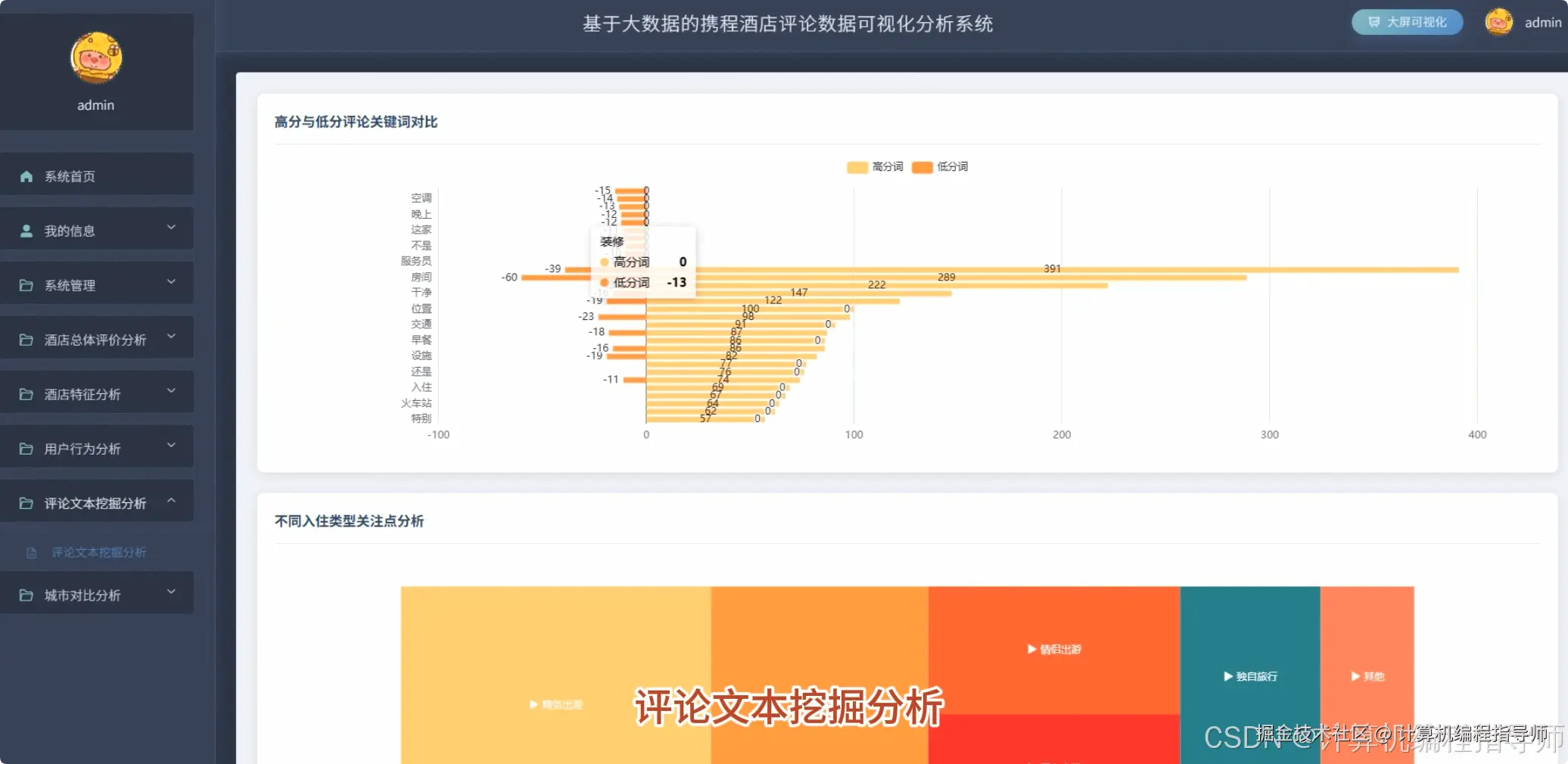This screenshot has height=764, width=1568.
Task: Expand the 我的信息 menu chevron
Action: (x=172, y=227)
